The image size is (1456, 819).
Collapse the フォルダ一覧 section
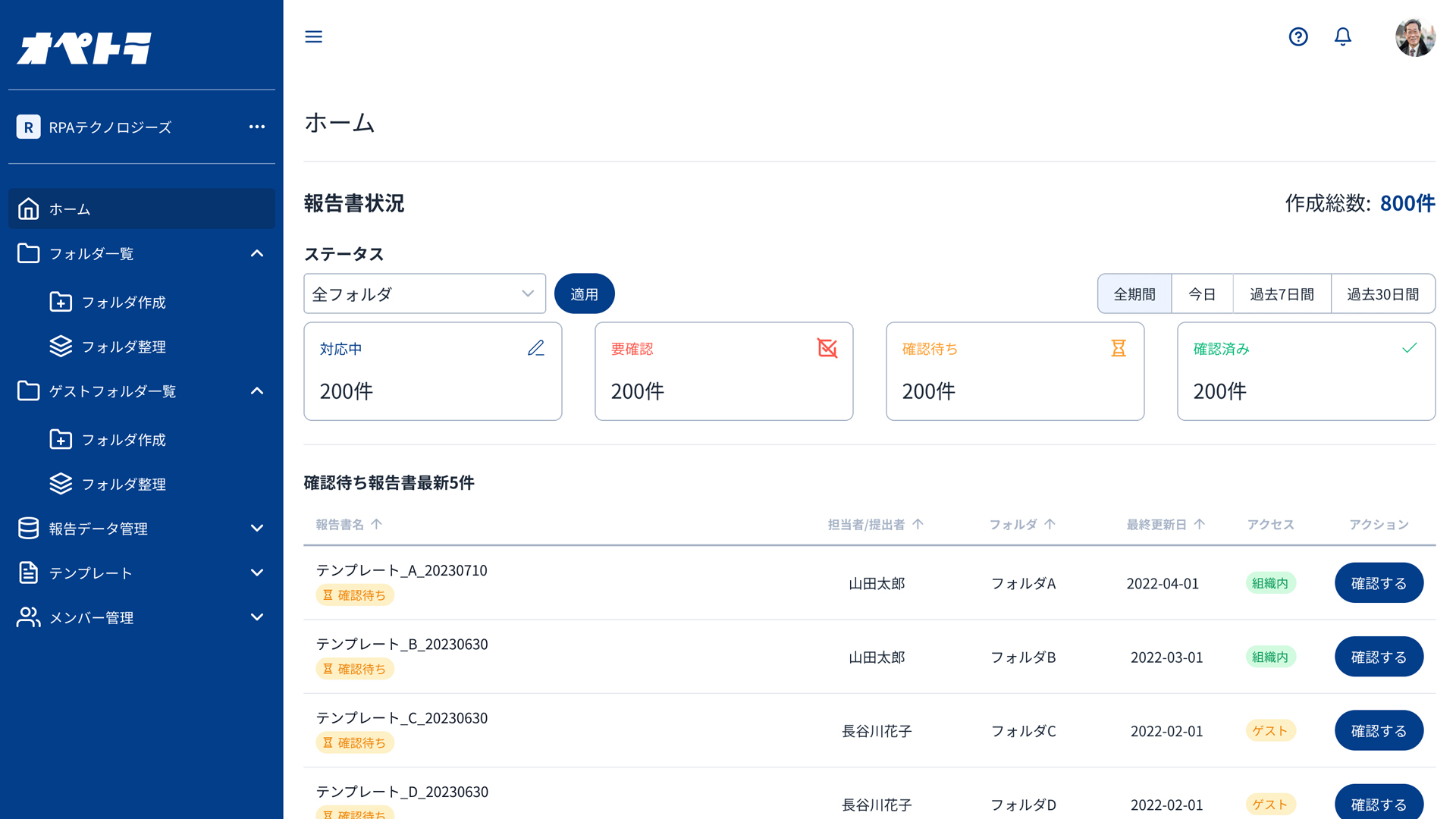257,253
